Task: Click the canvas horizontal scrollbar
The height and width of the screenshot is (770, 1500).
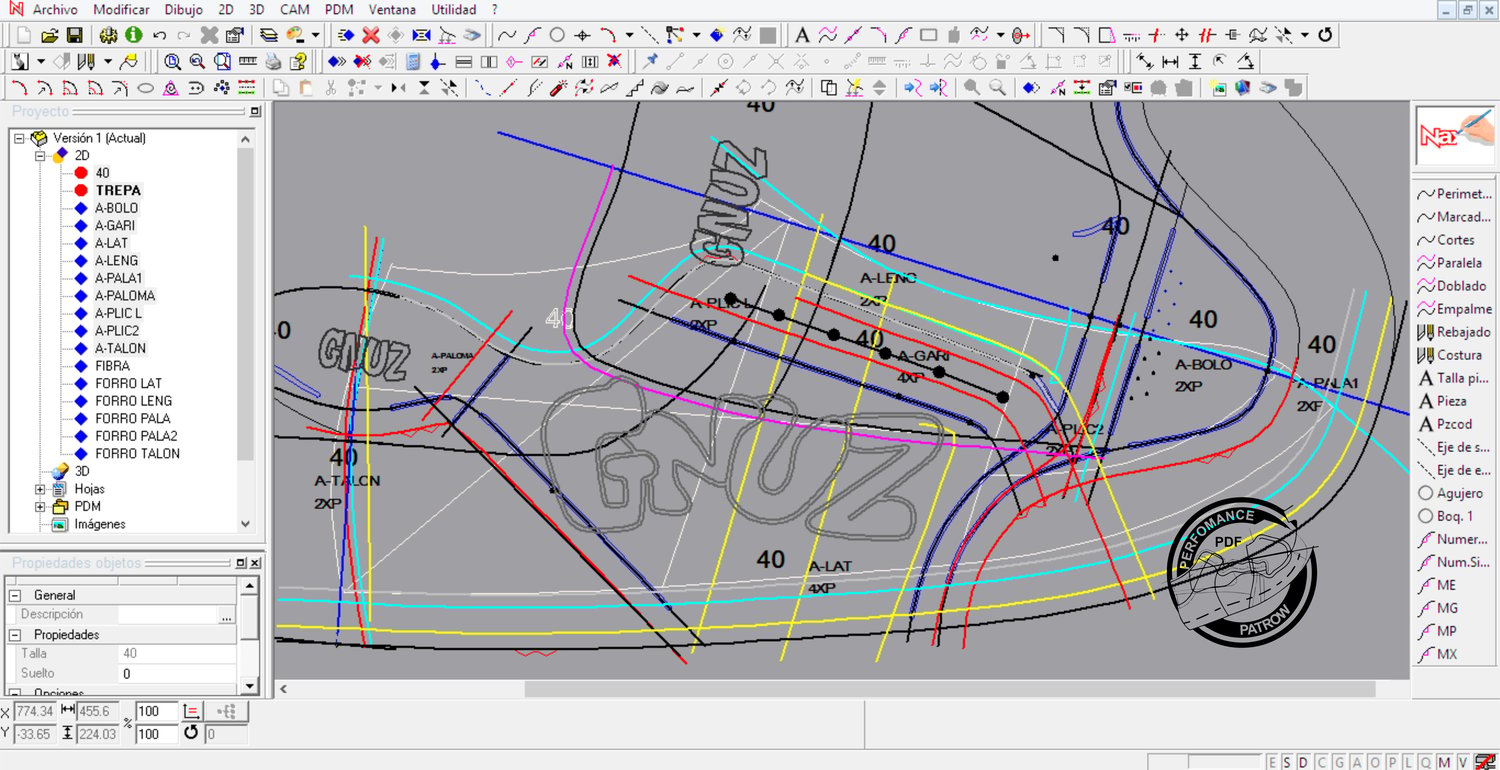Action: (x=950, y=689)
